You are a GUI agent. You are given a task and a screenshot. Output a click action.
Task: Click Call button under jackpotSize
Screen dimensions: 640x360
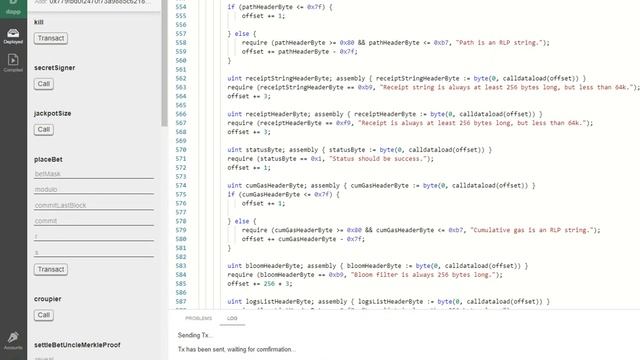pos(44,130)
